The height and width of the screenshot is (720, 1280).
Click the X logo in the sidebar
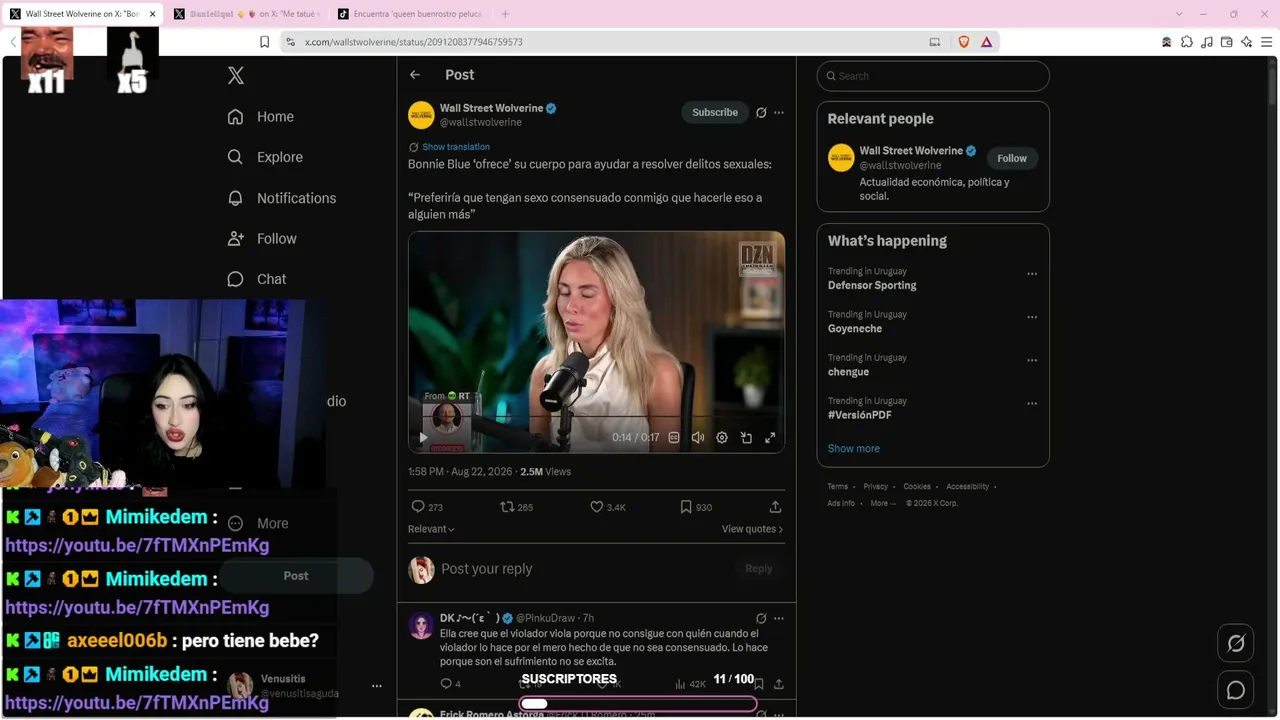tap(236, 75)
